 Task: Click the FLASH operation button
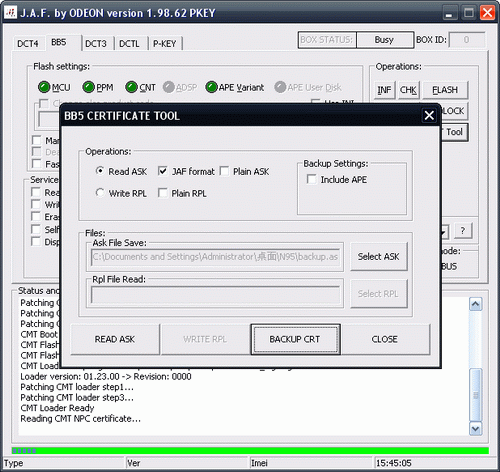(x=445, y=90)
